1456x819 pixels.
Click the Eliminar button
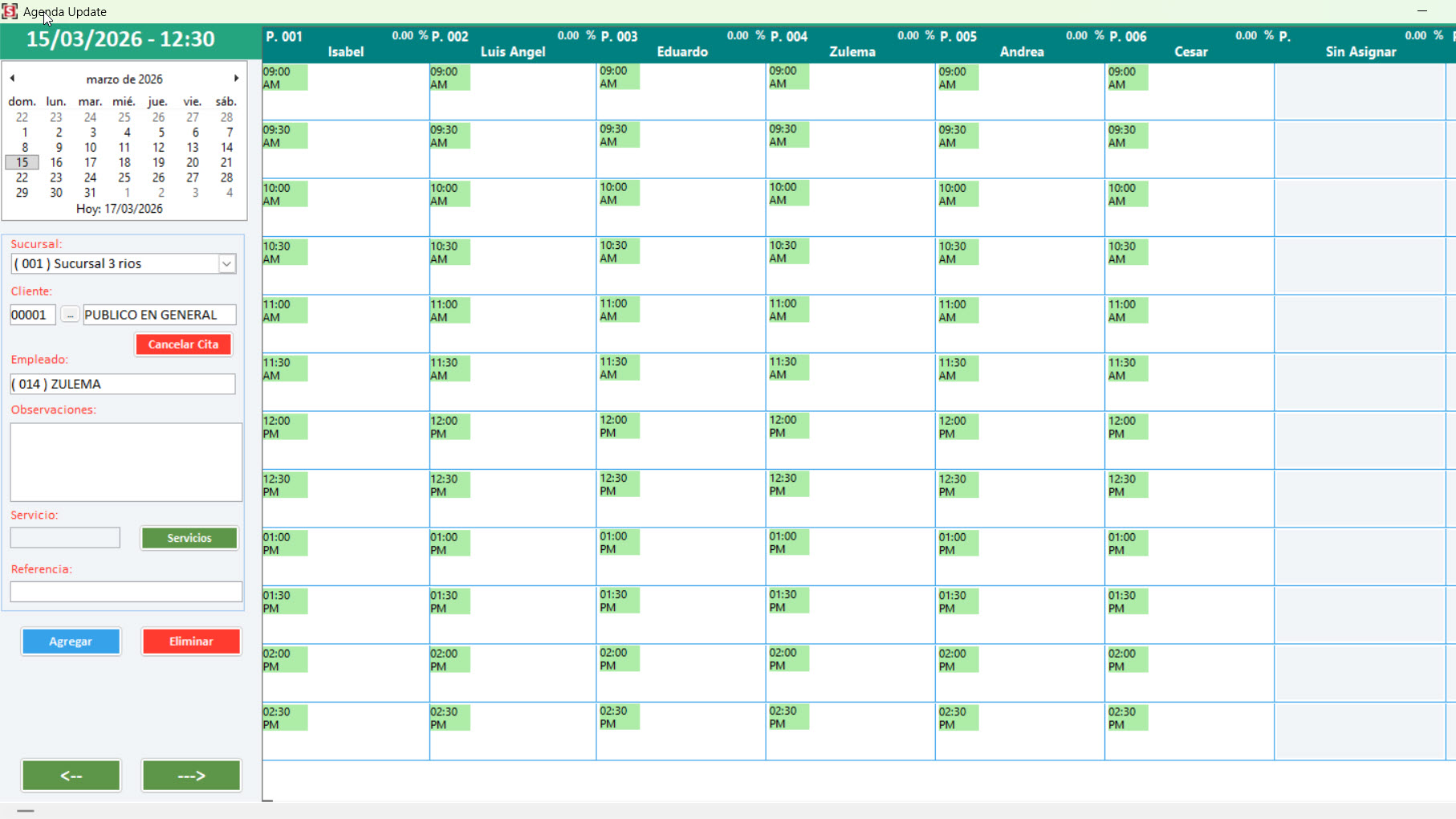tap(191, 642)
